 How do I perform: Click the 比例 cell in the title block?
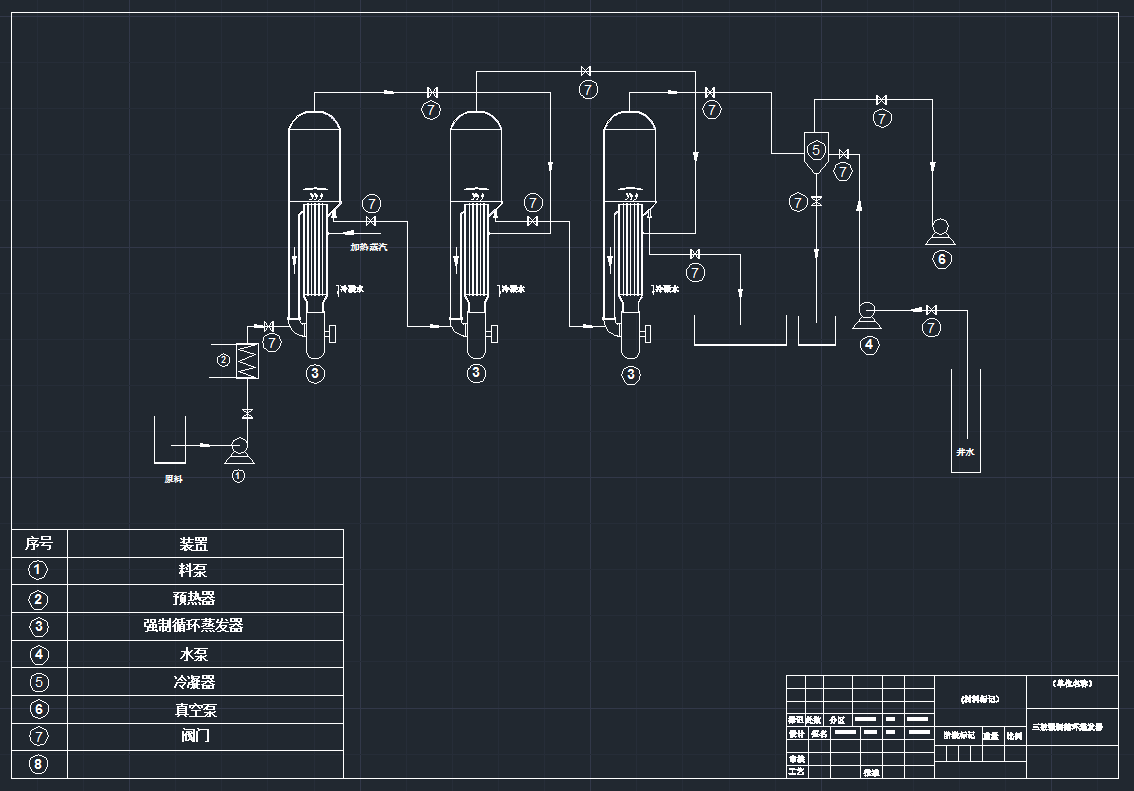pos(1015,735)
